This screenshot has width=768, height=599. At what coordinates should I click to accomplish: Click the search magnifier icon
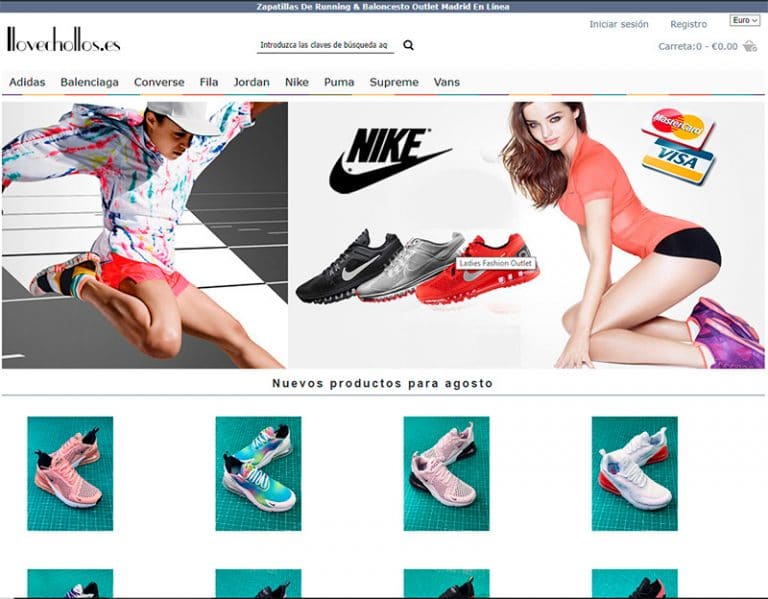coord(408,45)
